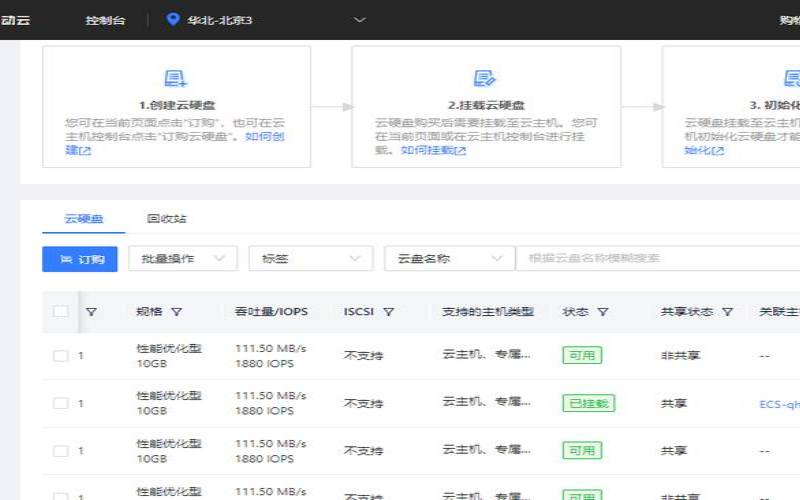Click the filter icon on 规格 column
800x500 pixels.
coord(177,312)
